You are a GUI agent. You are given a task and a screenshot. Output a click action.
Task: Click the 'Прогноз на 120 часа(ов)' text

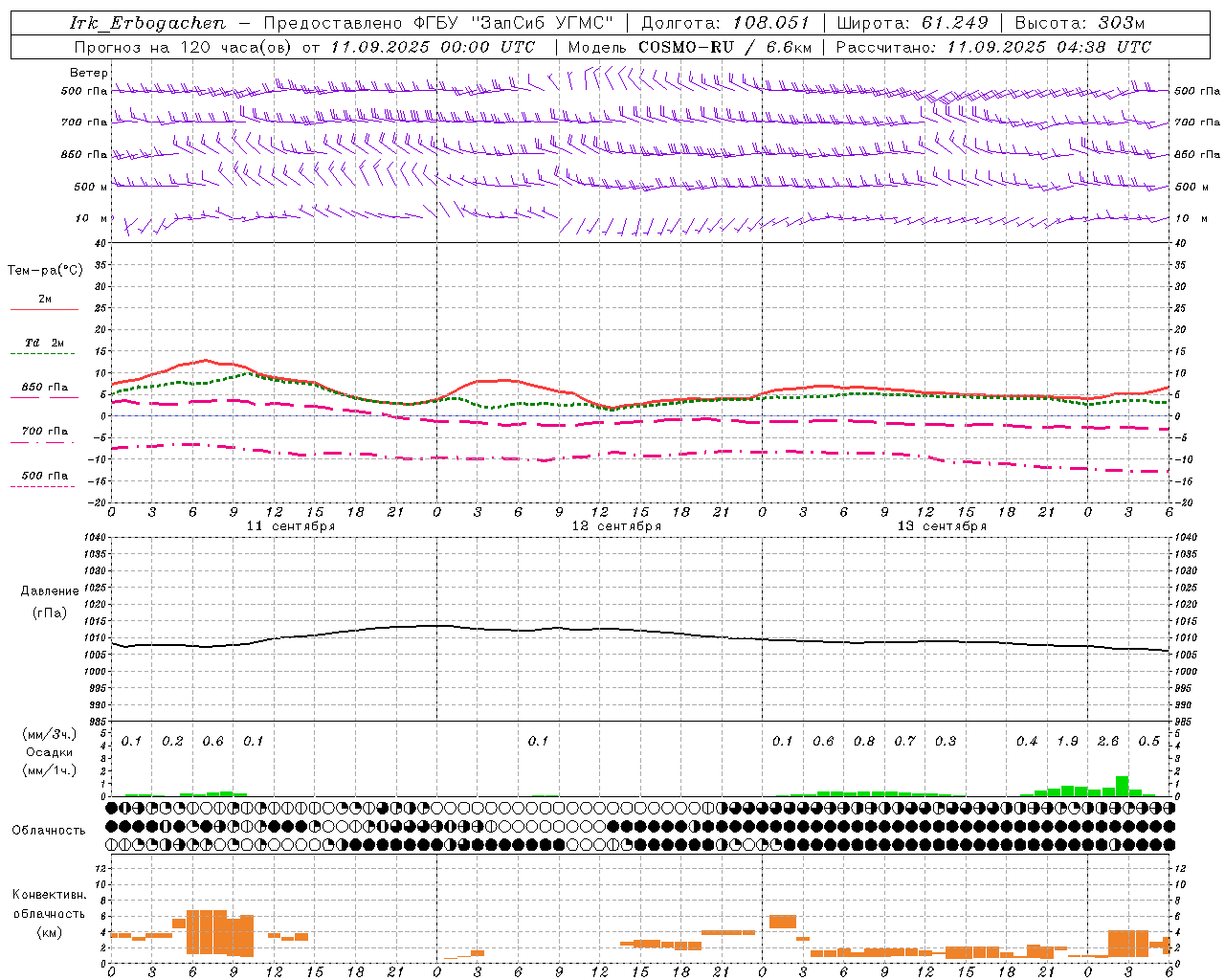184,47
